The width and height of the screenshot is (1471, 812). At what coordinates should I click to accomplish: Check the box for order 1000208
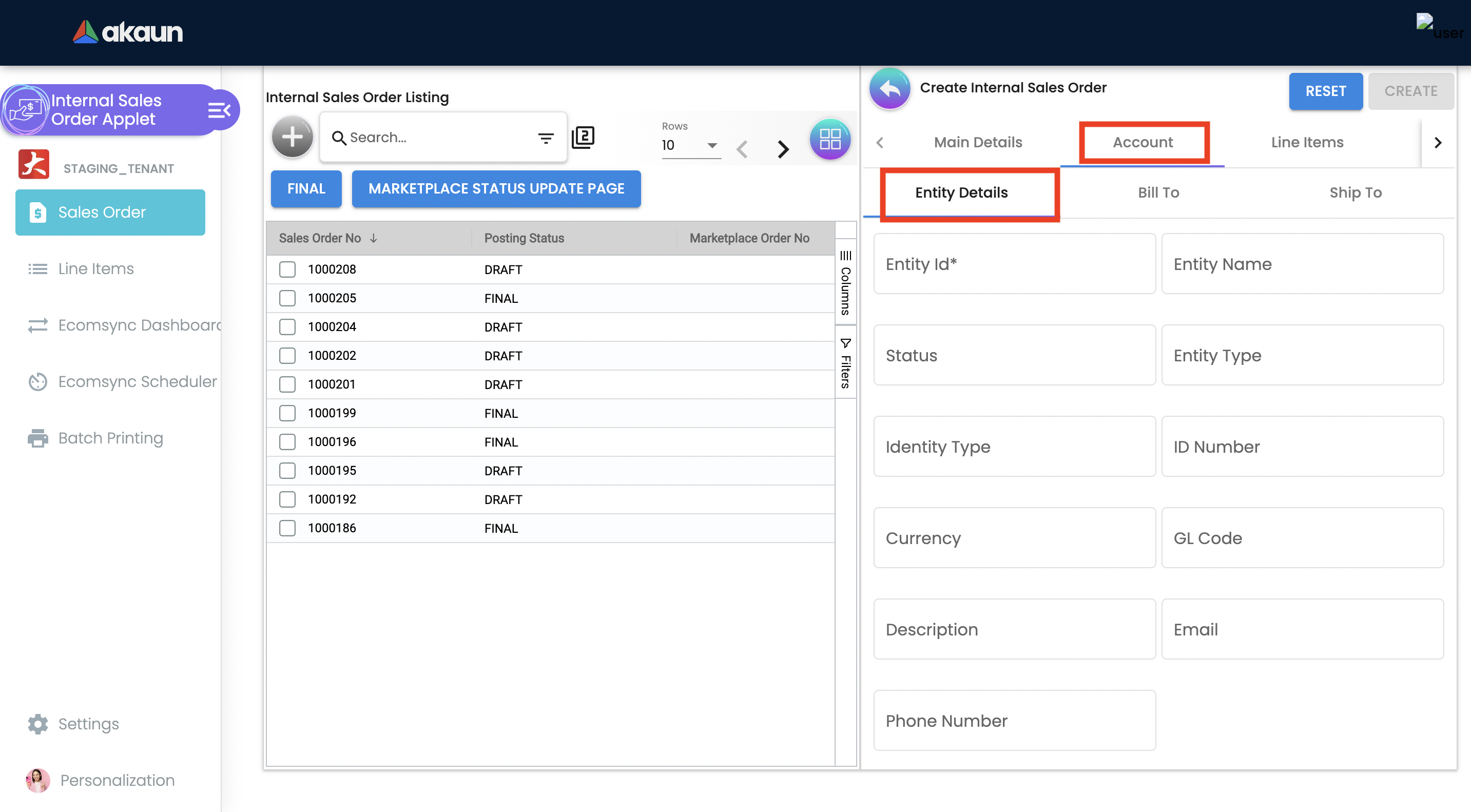click(x=287, y=269)
